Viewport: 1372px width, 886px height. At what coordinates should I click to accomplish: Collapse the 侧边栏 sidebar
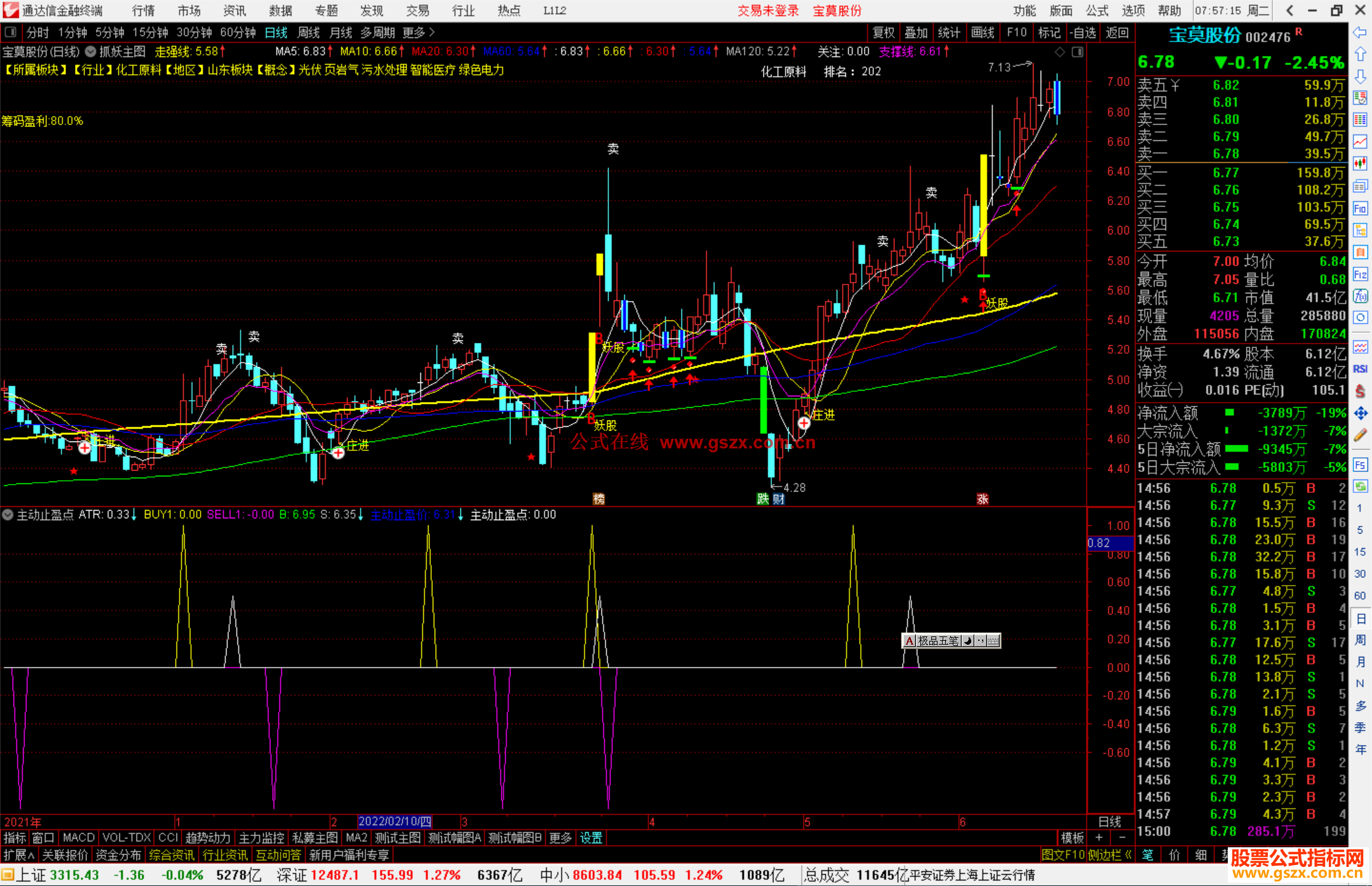pos(1110,855)
